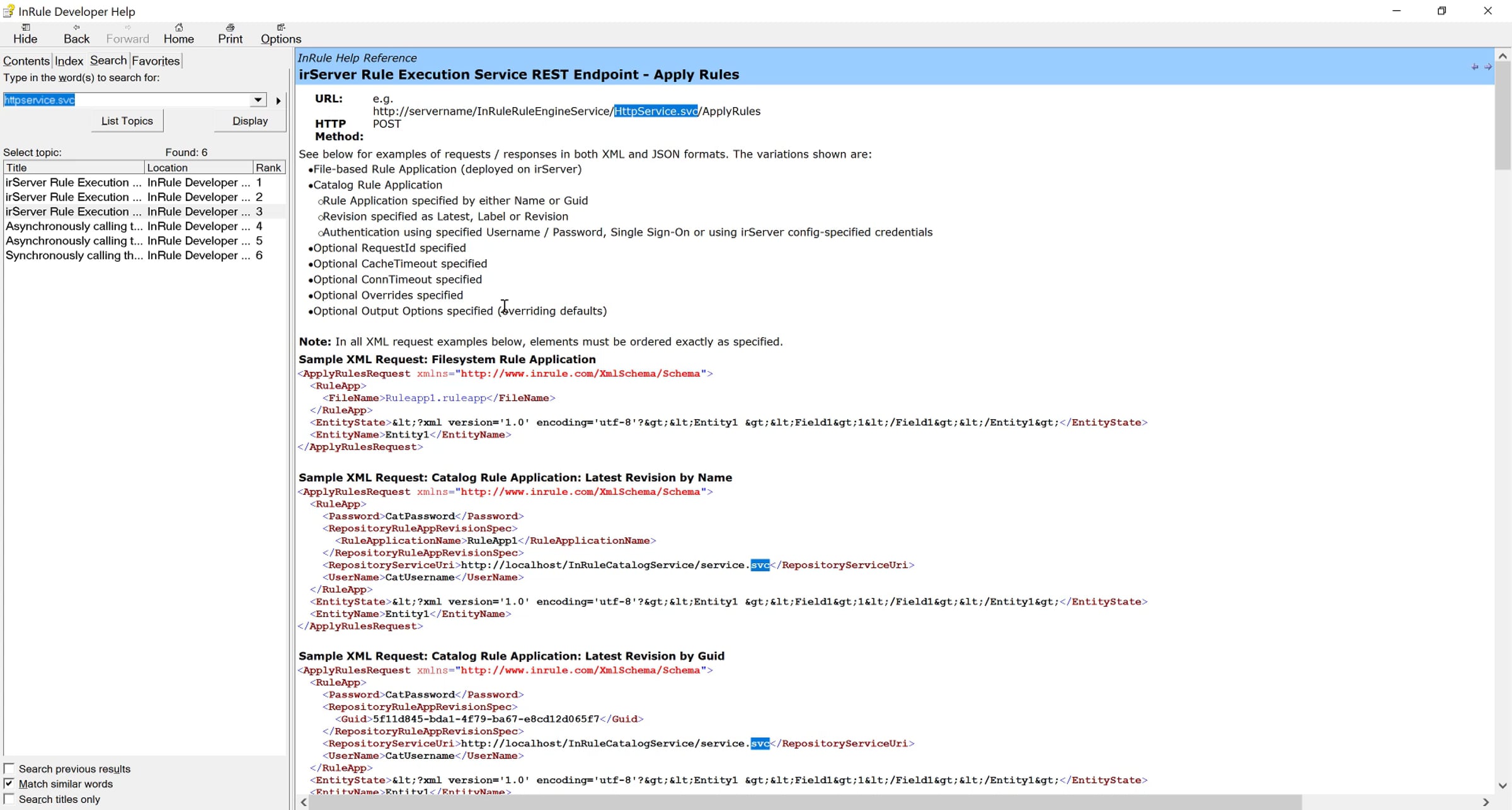Select the Synchronously calling topic
The height and width of the screenshot is (810, 1512).
pos(145,255)
